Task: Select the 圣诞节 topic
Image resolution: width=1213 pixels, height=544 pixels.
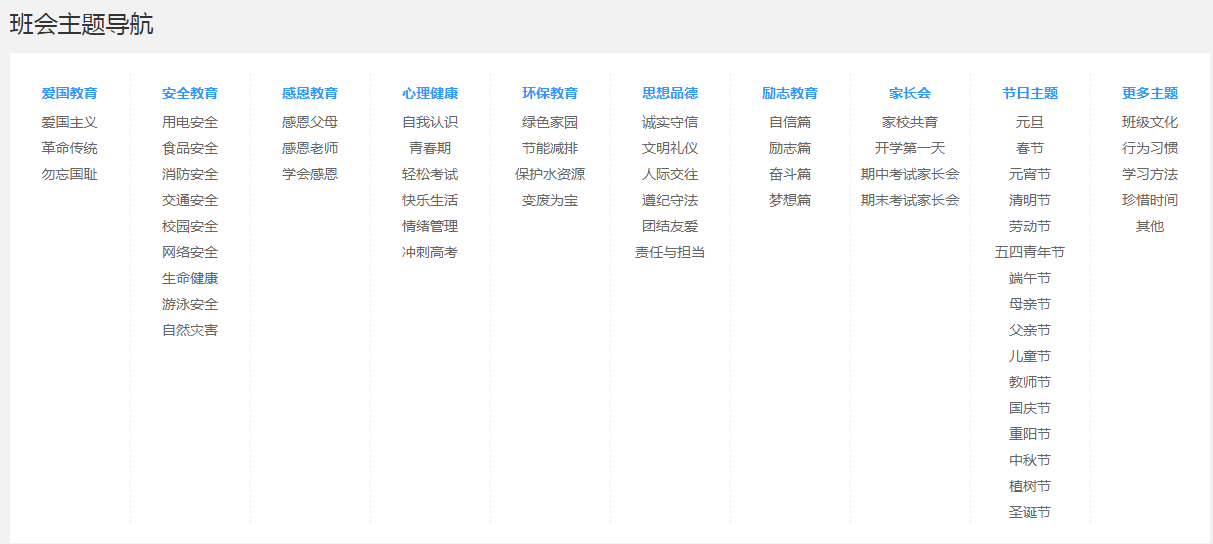Action: click(x=1030, y=512)
